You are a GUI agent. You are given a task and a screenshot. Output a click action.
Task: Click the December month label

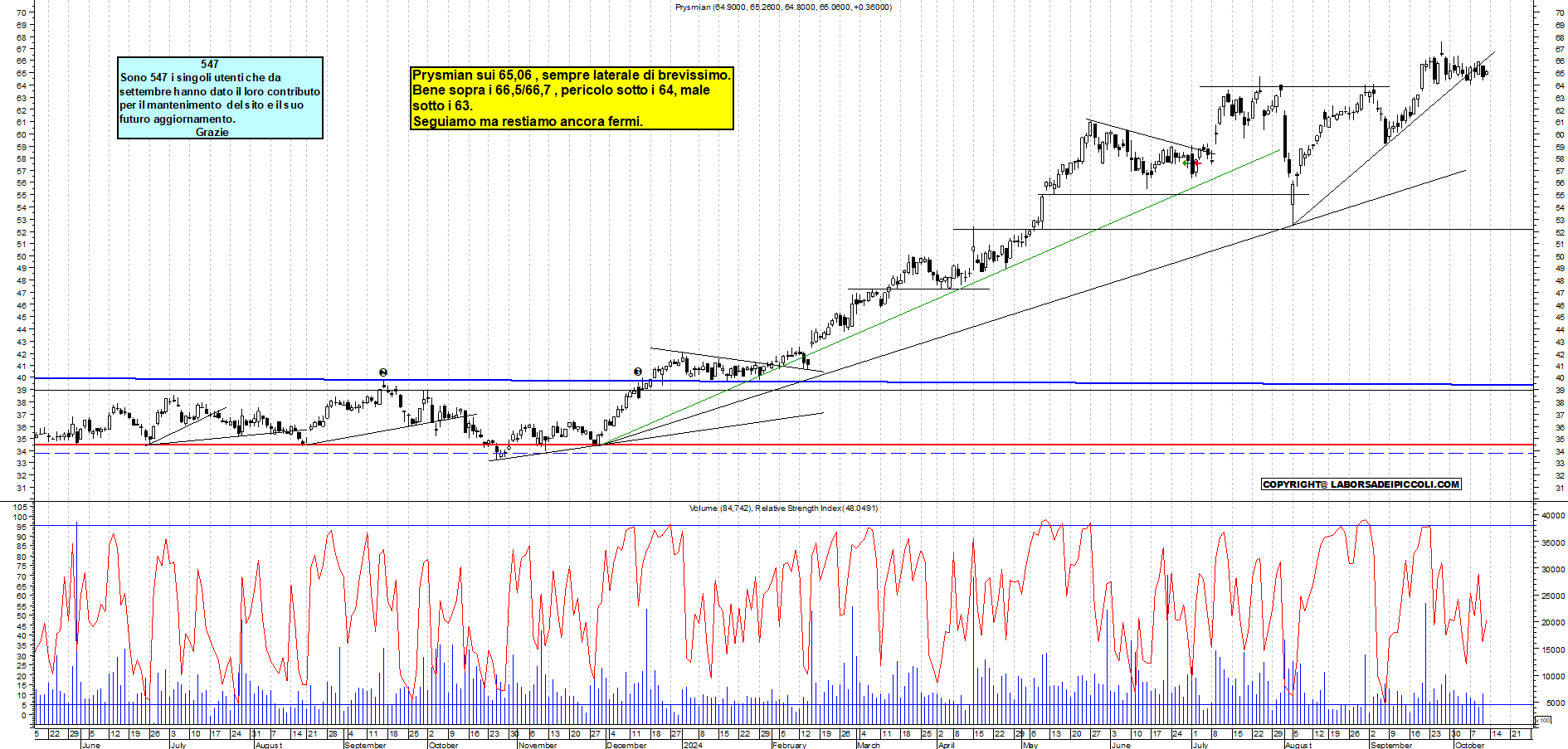[x=626, y=745]
